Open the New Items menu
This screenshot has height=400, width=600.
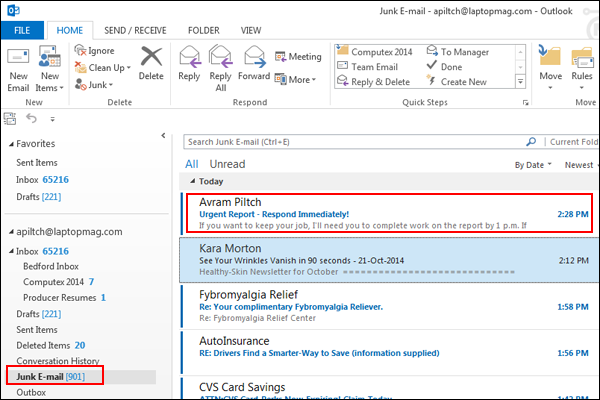[49, 69]
